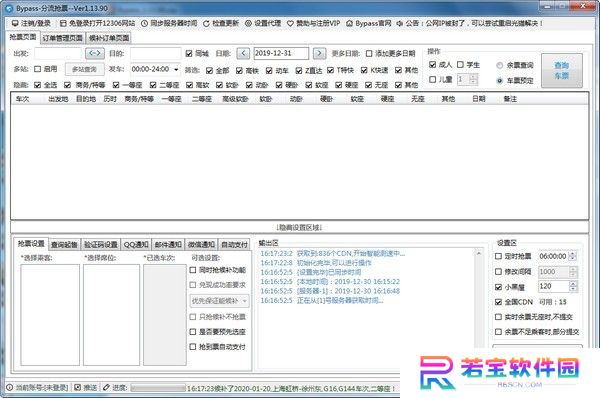Toggle the 一等座 seat checkbox

click(x=116, y=85)
